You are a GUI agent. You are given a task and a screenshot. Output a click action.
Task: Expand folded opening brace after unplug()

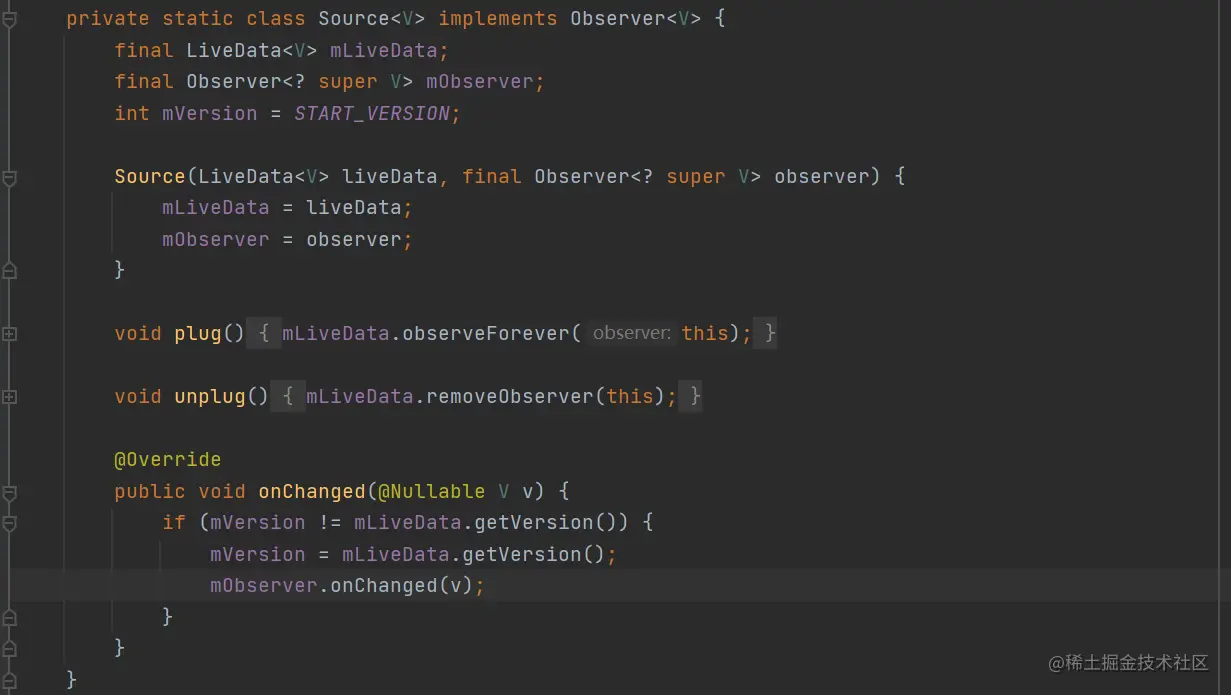click(288, 397)
